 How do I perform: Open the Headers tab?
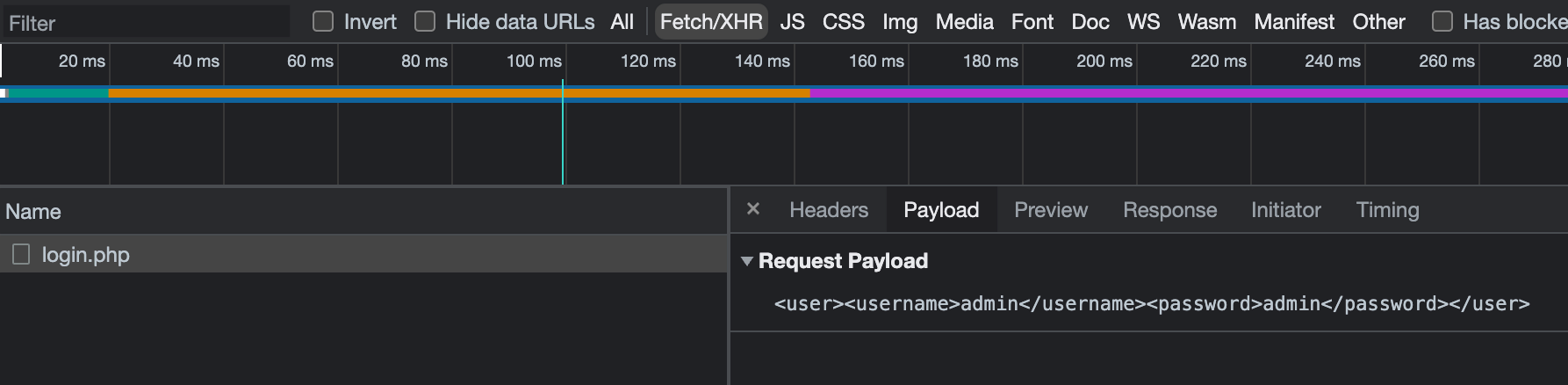click(x=829, y=210)
